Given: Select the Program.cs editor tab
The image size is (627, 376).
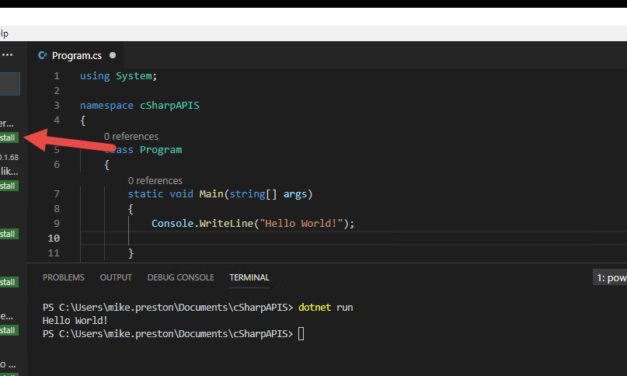Looking at the screenshot, I should (76, 55).
